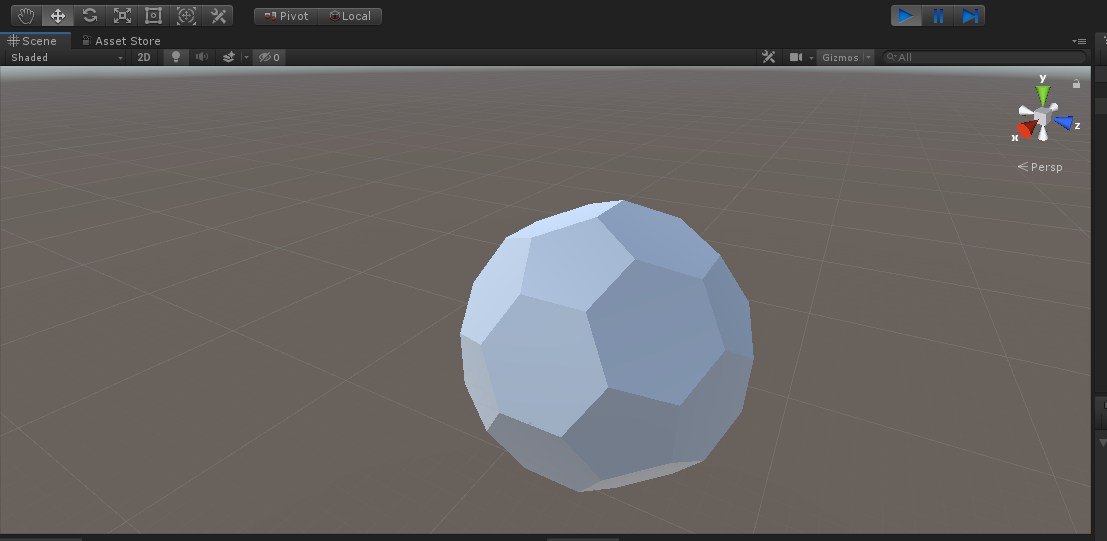Switch Persp projection label
This screenshot has width=1107, height=541.
coord(1040,167)
